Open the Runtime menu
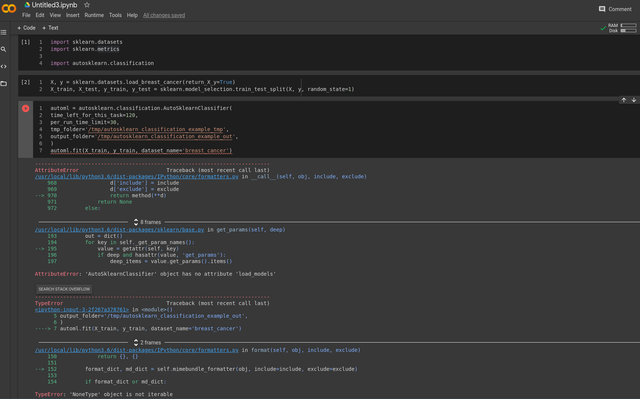 pyautogui.click(x=94, y=15)
